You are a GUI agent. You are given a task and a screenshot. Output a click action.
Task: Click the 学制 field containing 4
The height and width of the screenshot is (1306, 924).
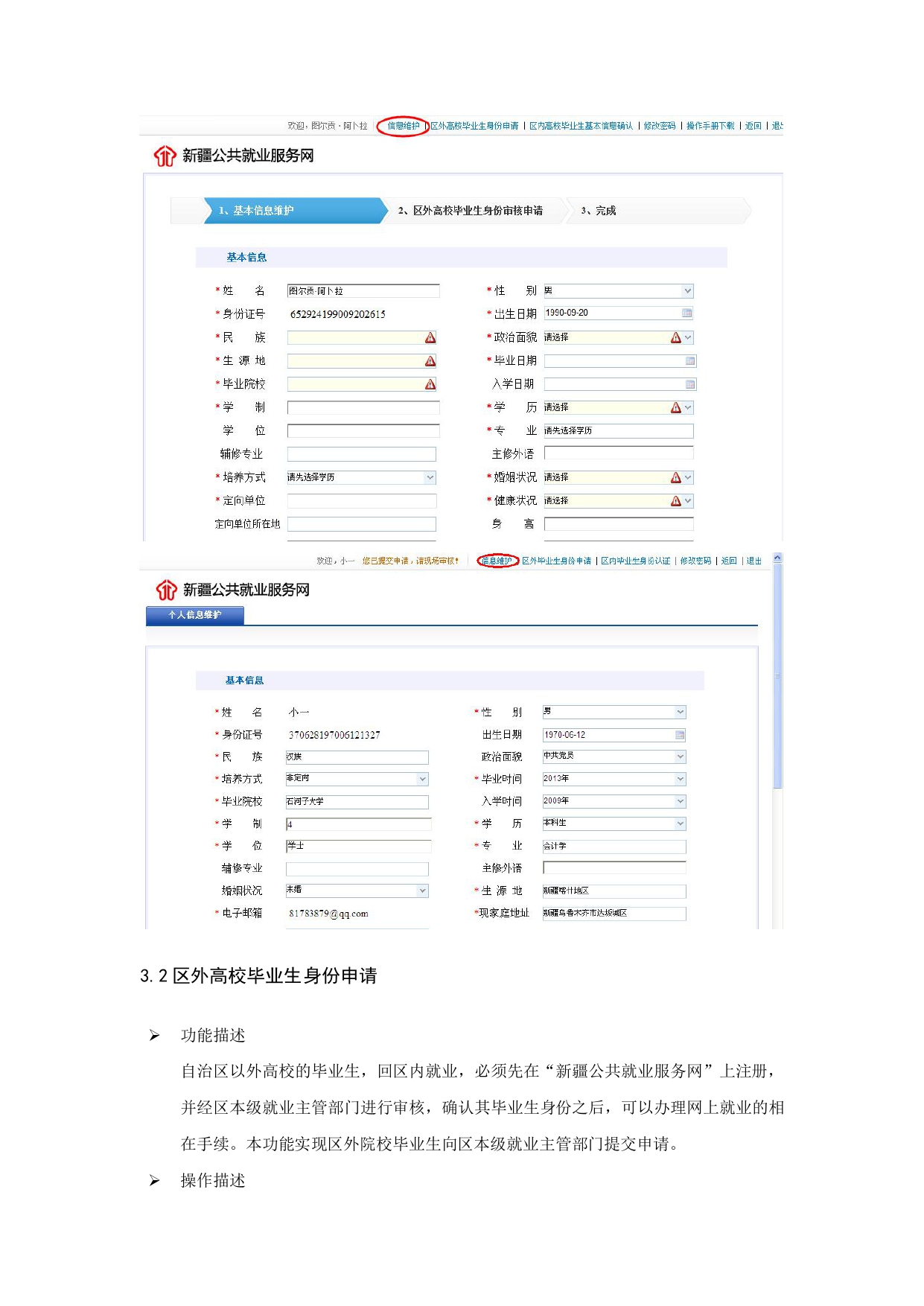(x=359, y=824)
